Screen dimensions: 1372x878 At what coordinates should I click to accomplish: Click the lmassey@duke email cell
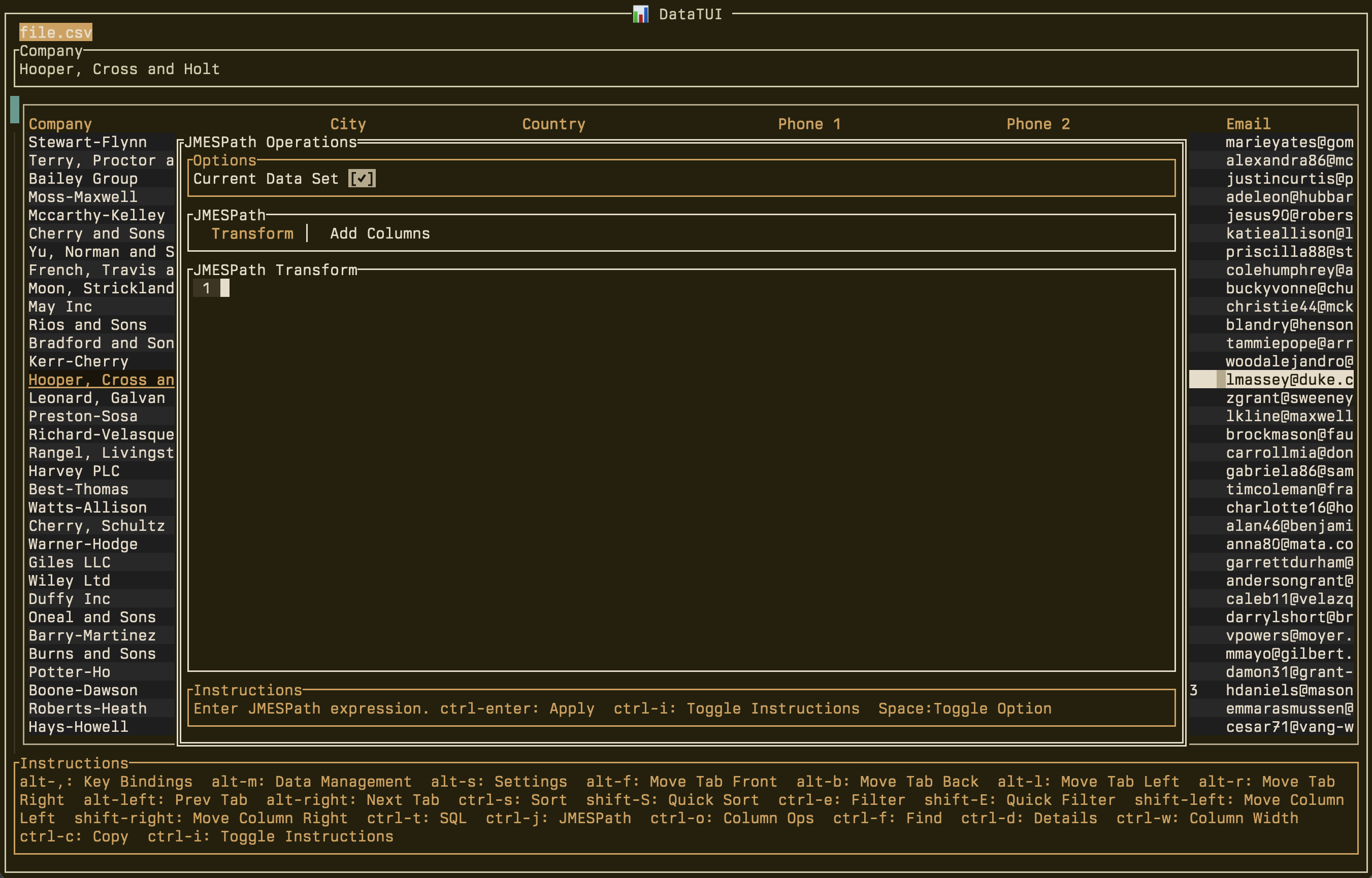[x=1289, y=380]
